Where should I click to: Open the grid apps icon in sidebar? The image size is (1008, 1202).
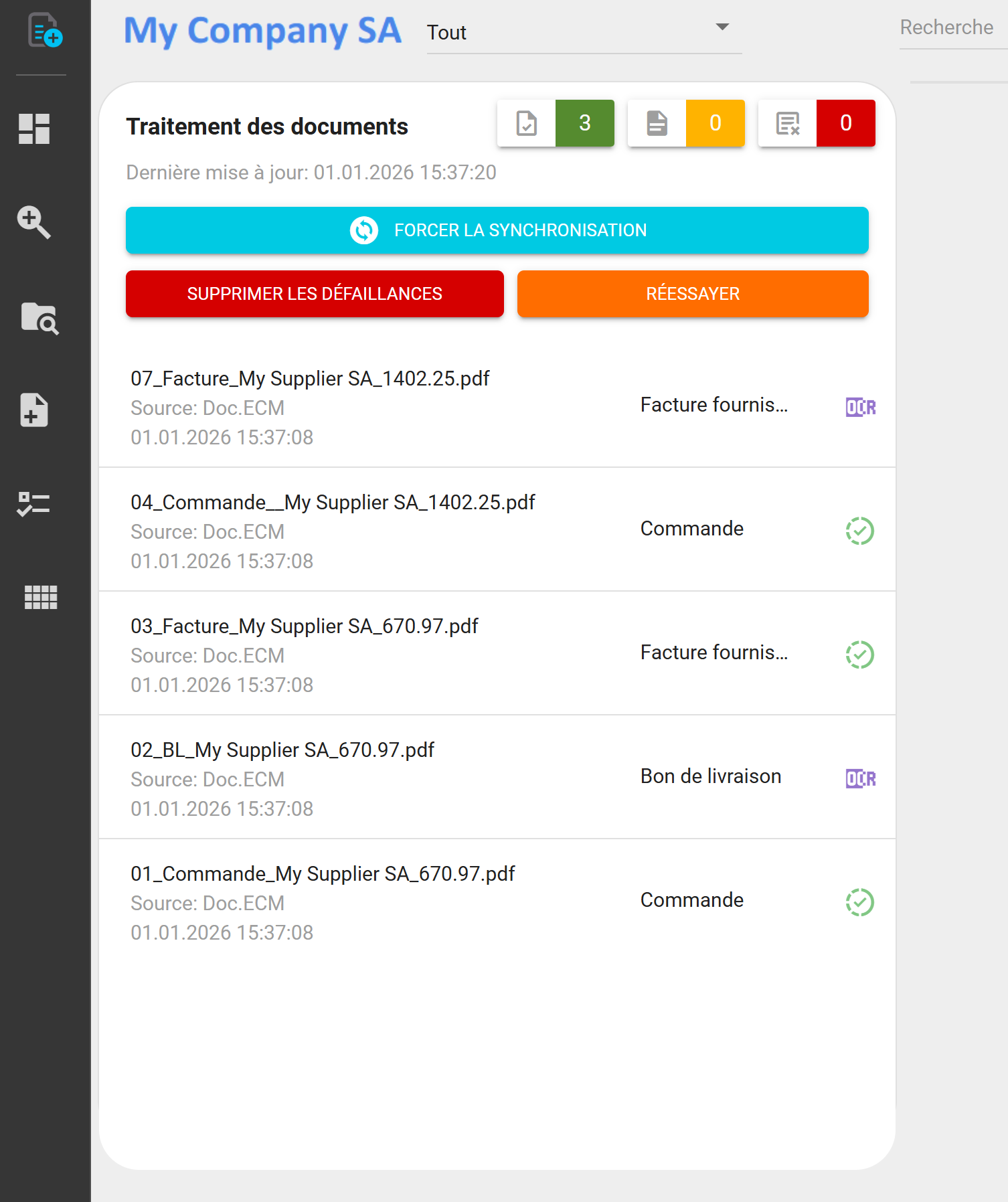click(40, 597)
